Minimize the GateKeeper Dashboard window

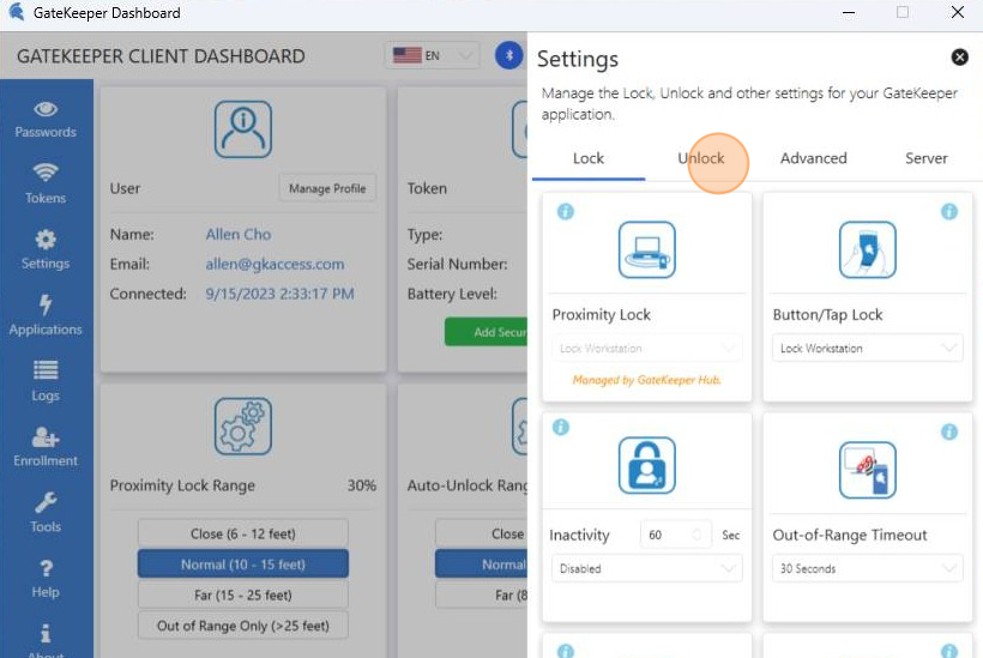click(x=849, y=13)
